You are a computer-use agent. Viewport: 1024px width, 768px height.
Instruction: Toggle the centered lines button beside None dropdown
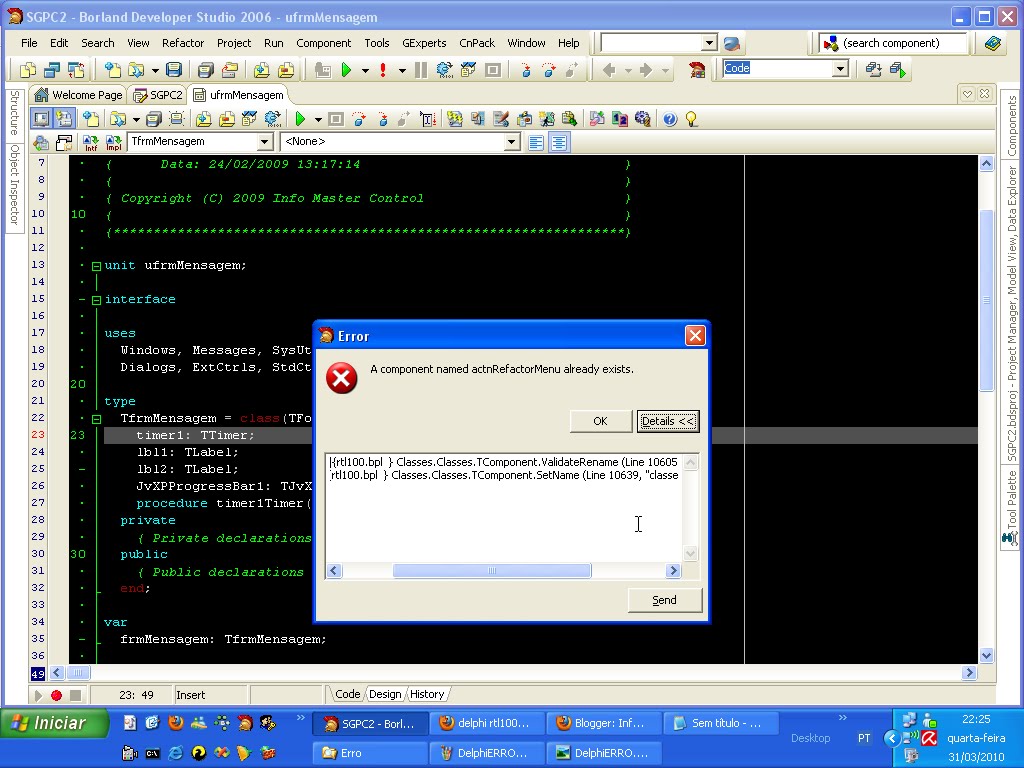[x=559, y=142]
